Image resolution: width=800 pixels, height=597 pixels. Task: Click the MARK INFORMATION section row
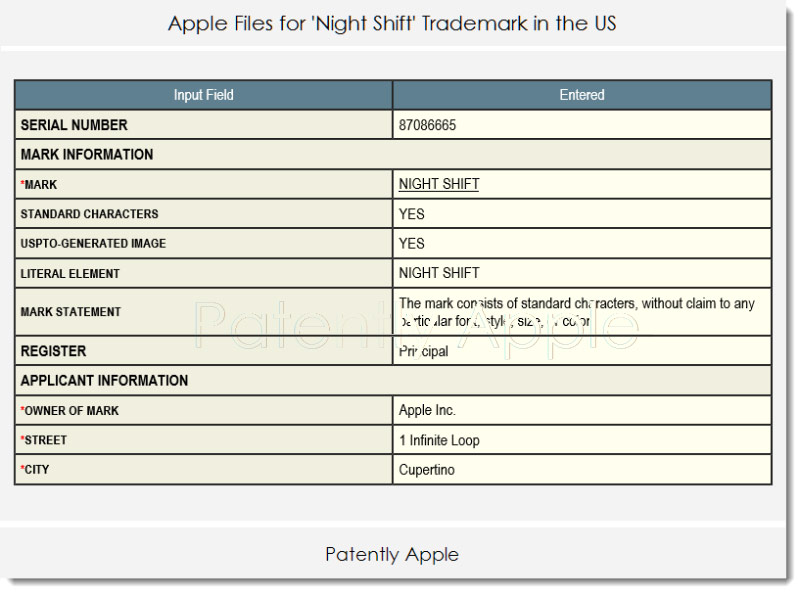pyautogui.click(x=393, y=155)
